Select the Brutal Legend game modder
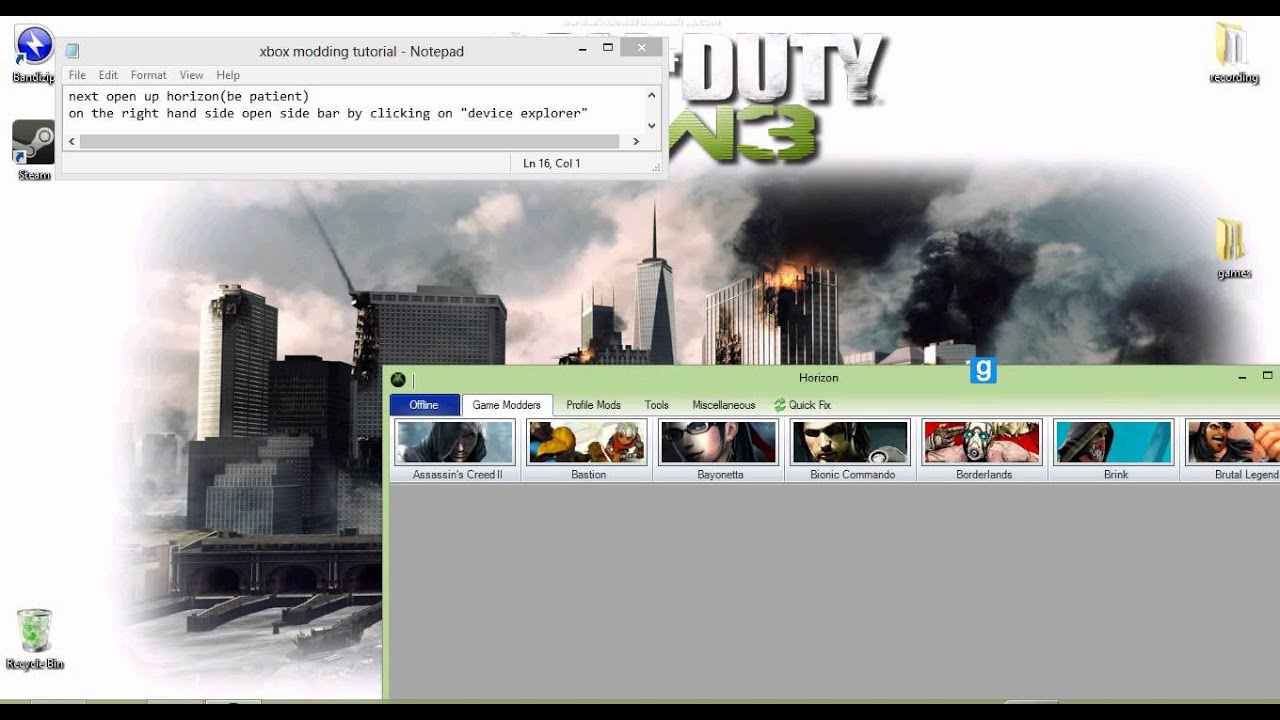Image resolution: width=1280 pixels, height=720 pixels. 1232,450
